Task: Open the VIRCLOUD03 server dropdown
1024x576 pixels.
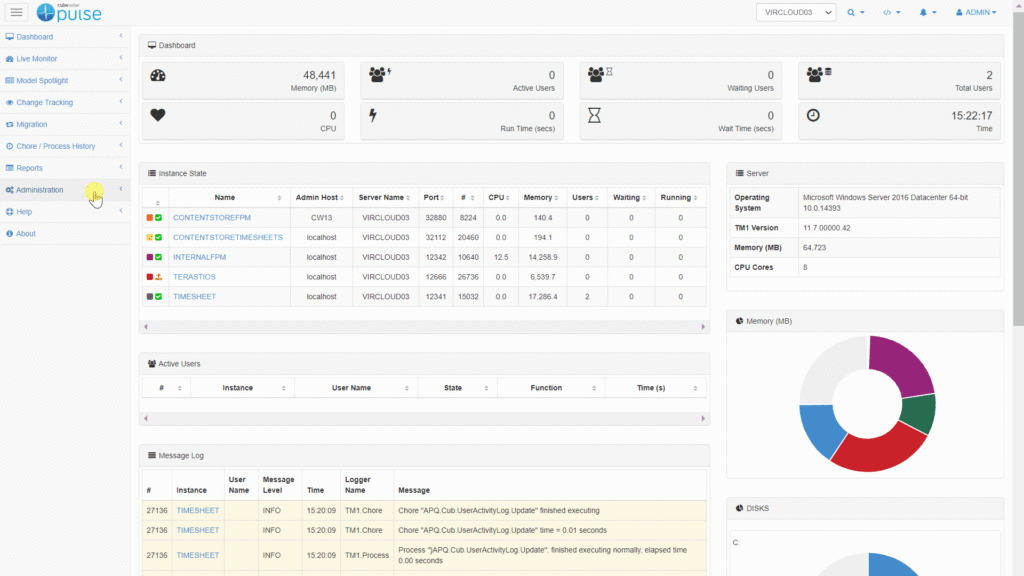Action: click(x=795, y=12)
